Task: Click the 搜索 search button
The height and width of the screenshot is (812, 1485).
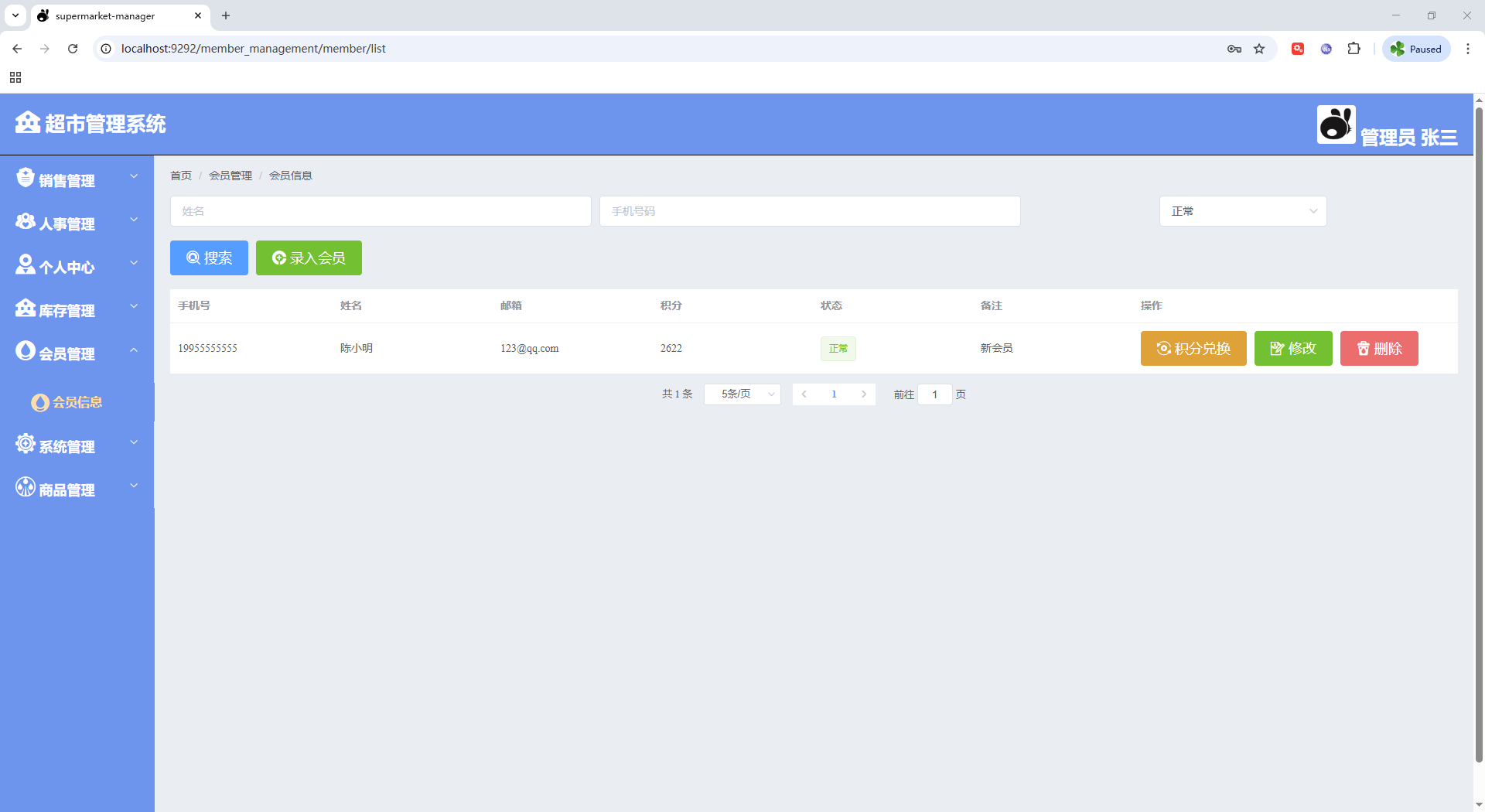Action: 209,258
